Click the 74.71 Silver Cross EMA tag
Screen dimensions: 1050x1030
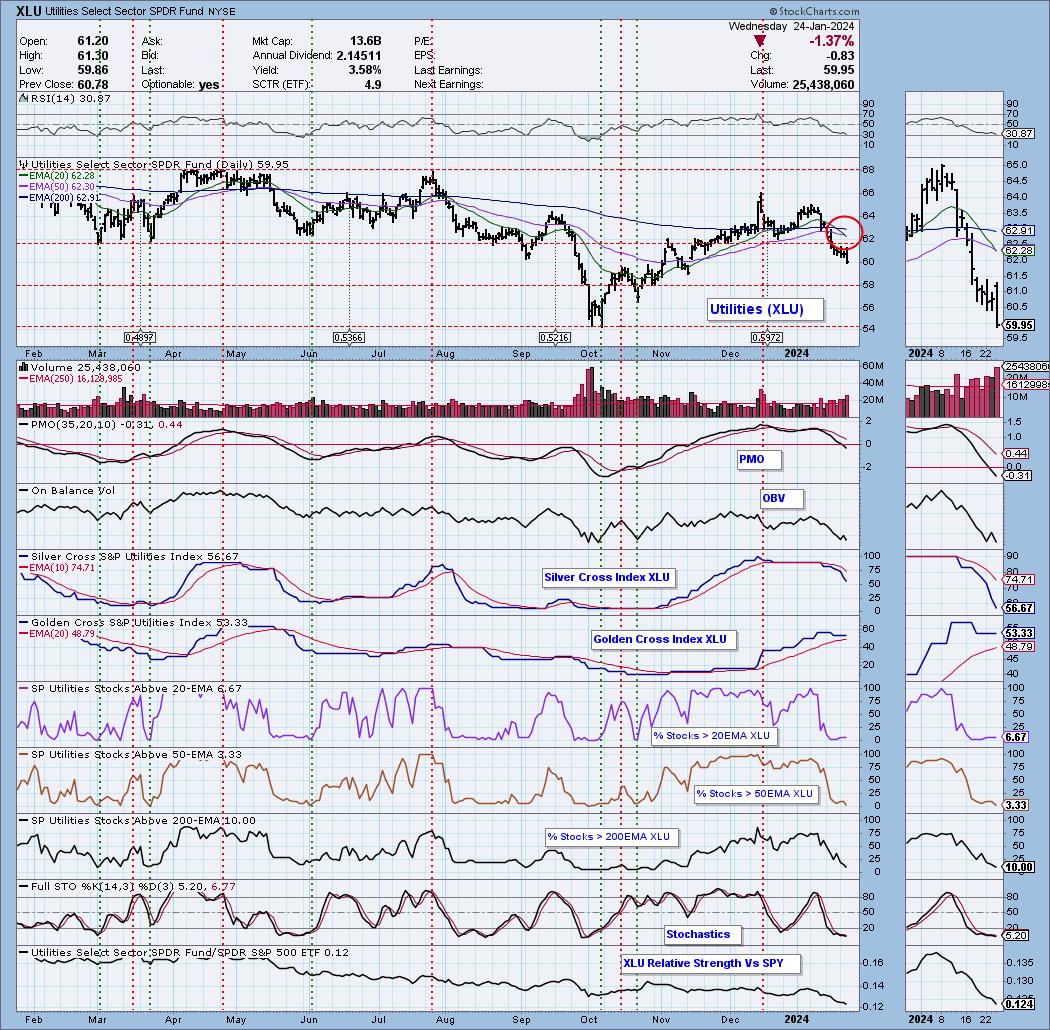(1019, 580)
